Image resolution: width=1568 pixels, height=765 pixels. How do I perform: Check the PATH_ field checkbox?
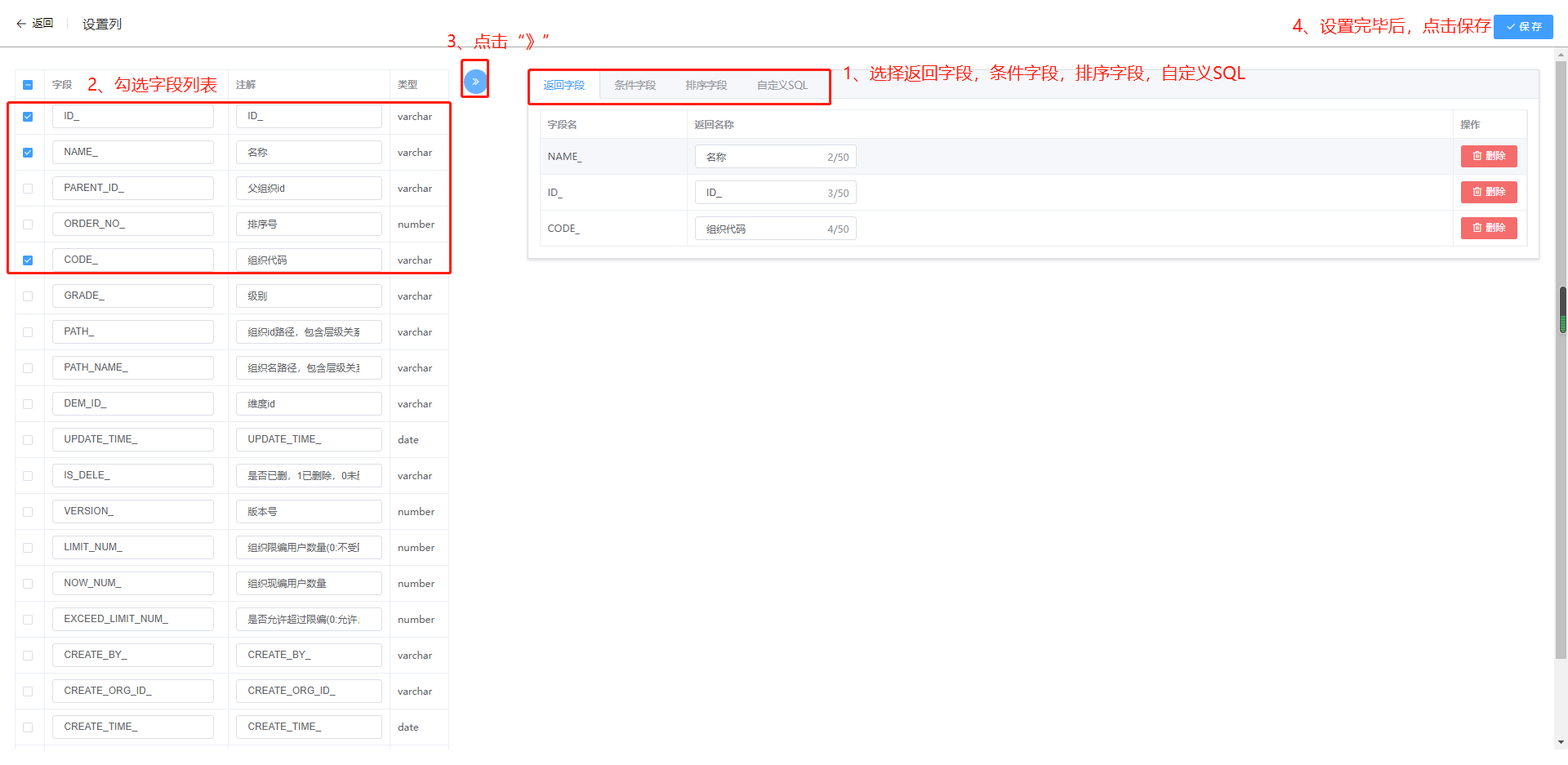tap(28, 332)
